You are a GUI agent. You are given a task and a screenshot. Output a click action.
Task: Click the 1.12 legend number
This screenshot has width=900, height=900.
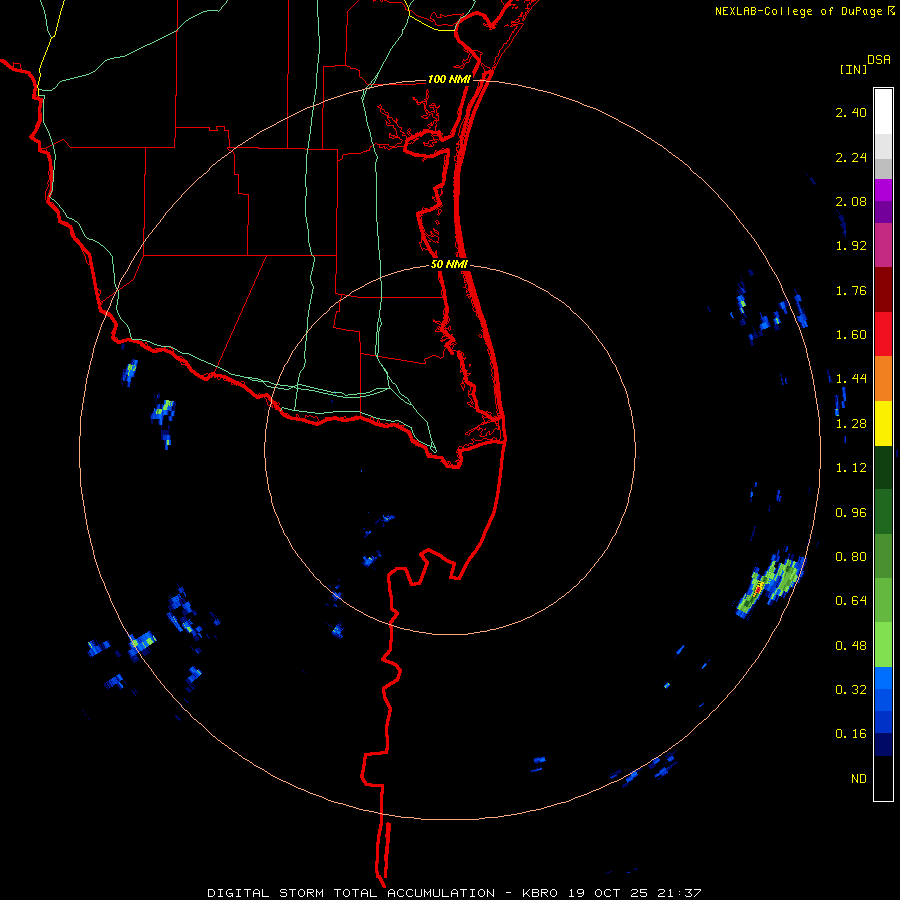[x=851, y=468]
